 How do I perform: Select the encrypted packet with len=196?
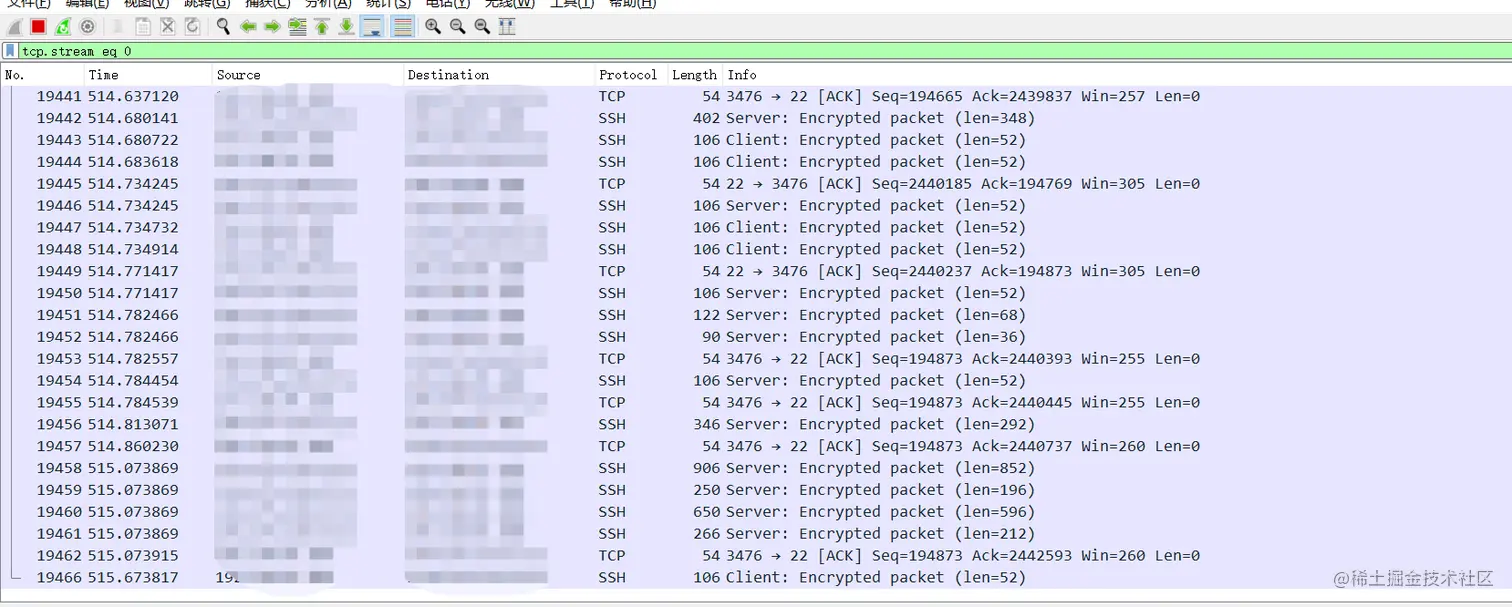click(756, 490)
